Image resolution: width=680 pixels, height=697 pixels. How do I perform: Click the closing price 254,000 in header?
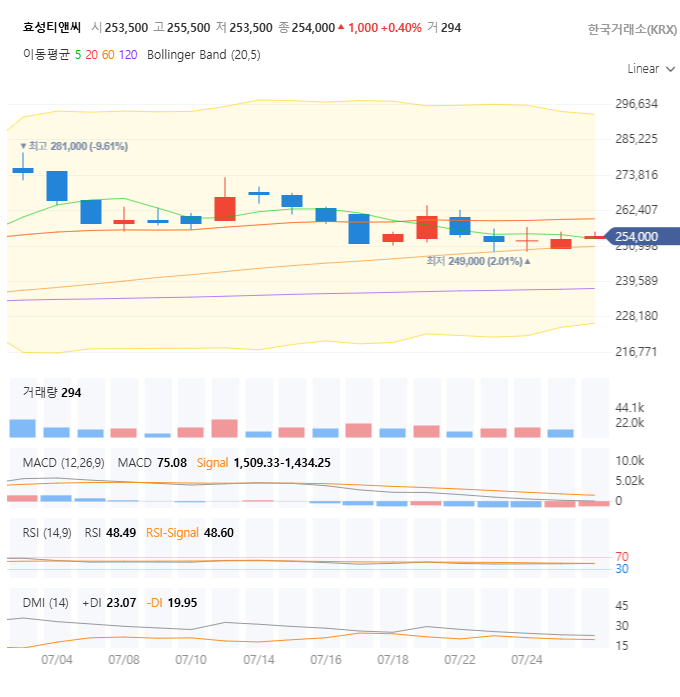(x=313, y=28)
